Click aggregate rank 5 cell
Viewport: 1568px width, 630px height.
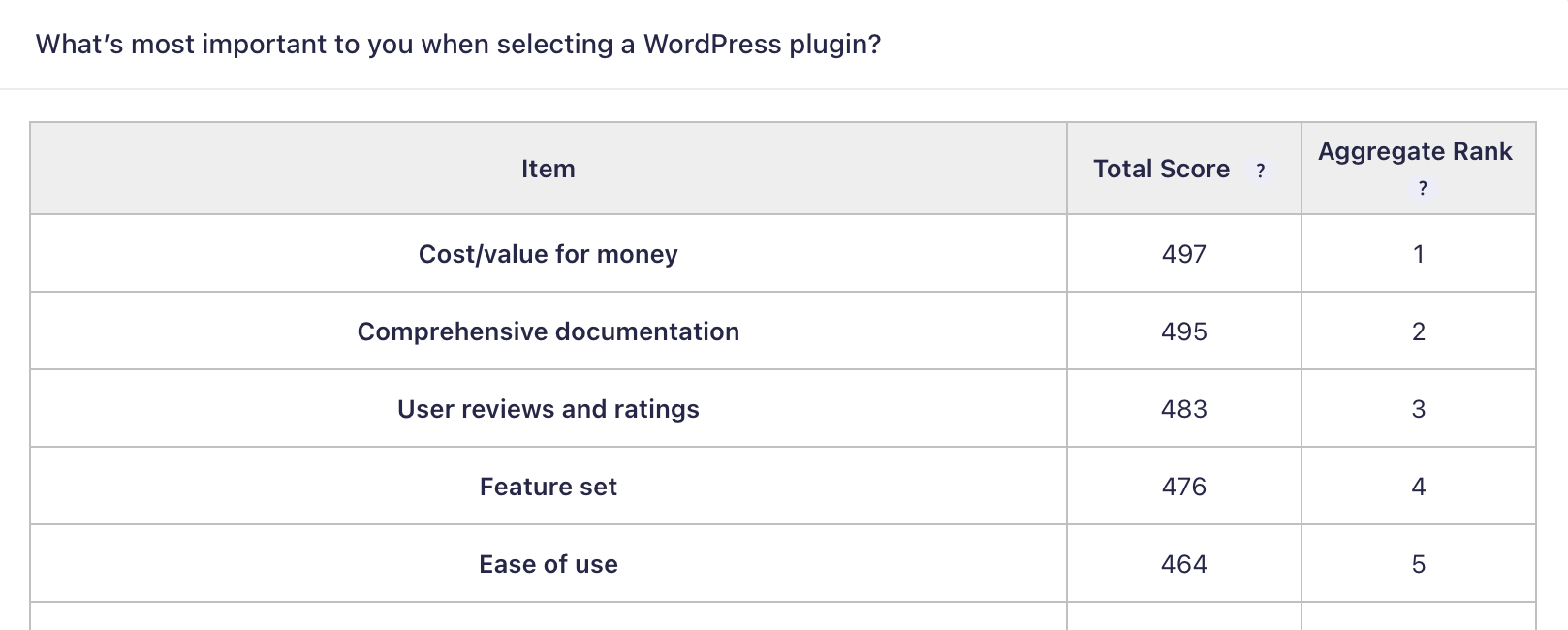click(1419, 564)
